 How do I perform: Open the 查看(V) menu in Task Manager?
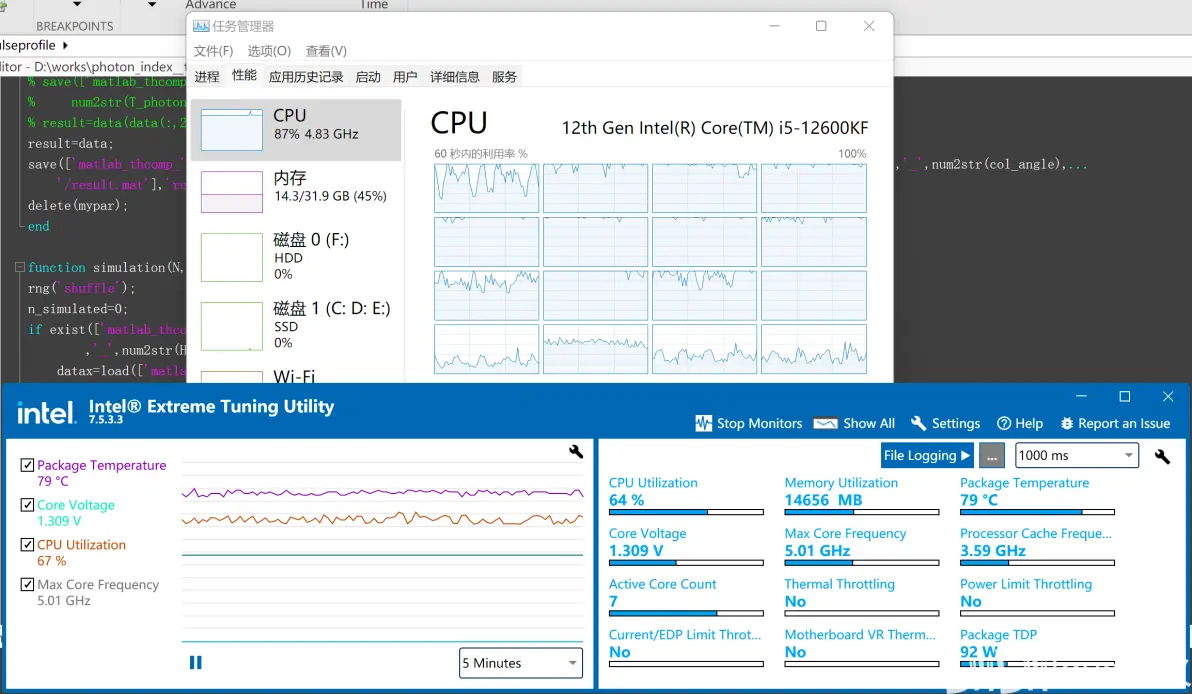click(326, 51)
